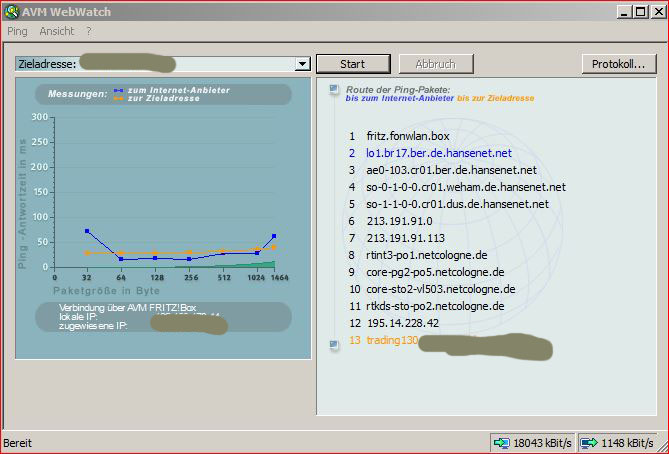Open the Protokoll... log button
This screenshot has width=669, height=454.
coord(619,64)
